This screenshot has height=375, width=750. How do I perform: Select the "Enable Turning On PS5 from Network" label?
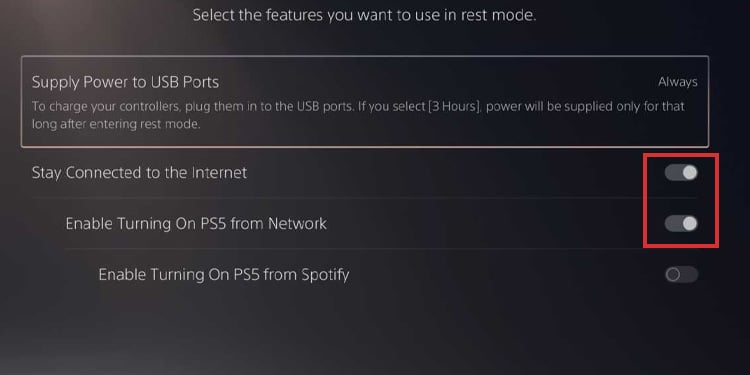click(196, 223)
